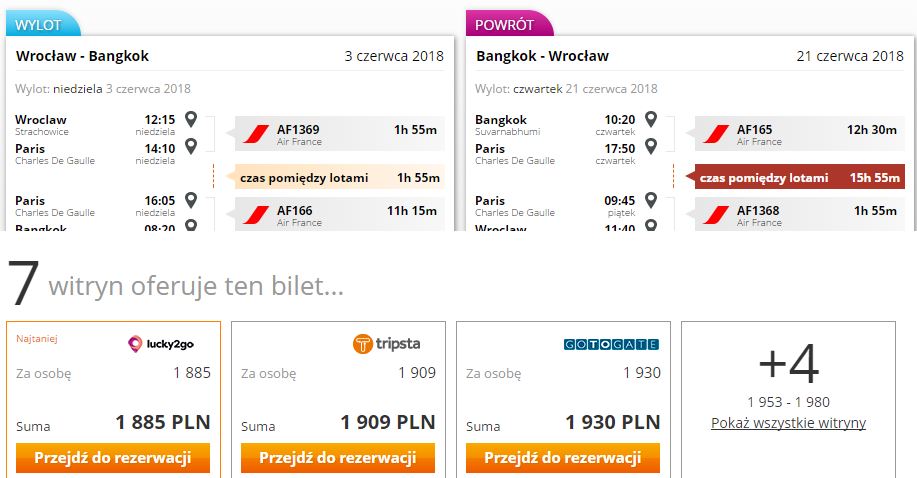Click the tripsta logo
Screen dimensions: 917x478
pos(387,343)
